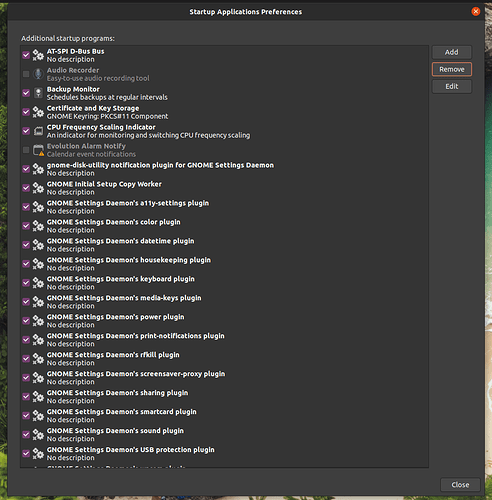
Task: Select "GNOME Settings Daemon's rfkill plugin" row
Action: pos(224,359)
